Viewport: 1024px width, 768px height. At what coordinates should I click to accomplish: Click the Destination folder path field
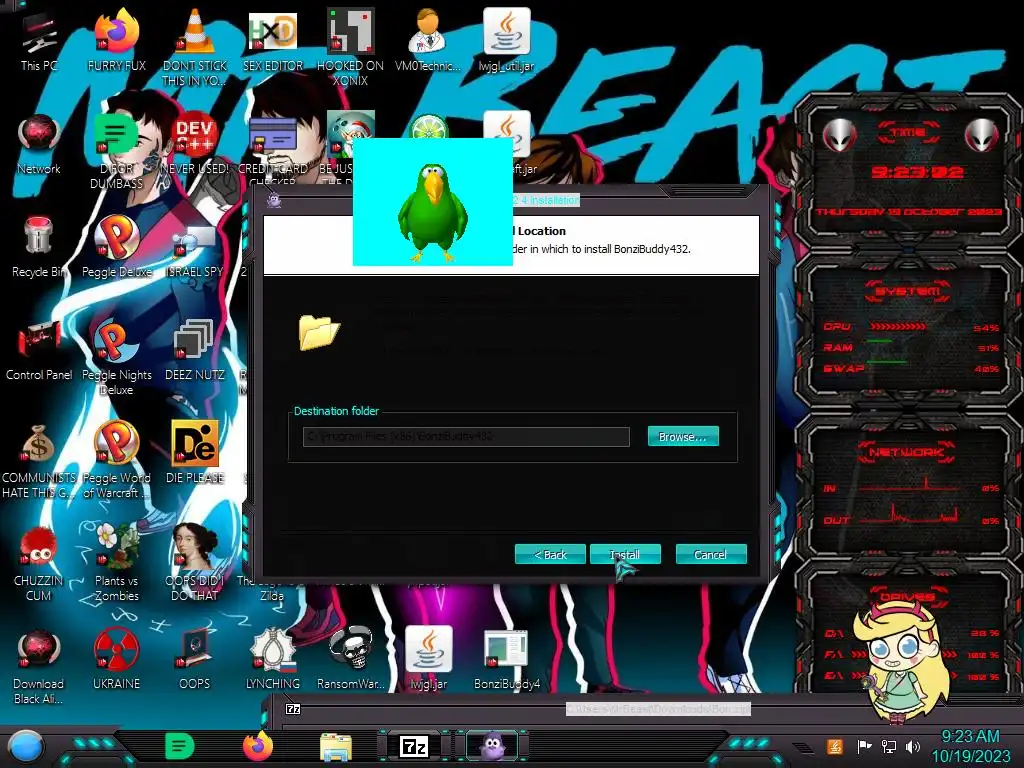[x=466, y=436]
